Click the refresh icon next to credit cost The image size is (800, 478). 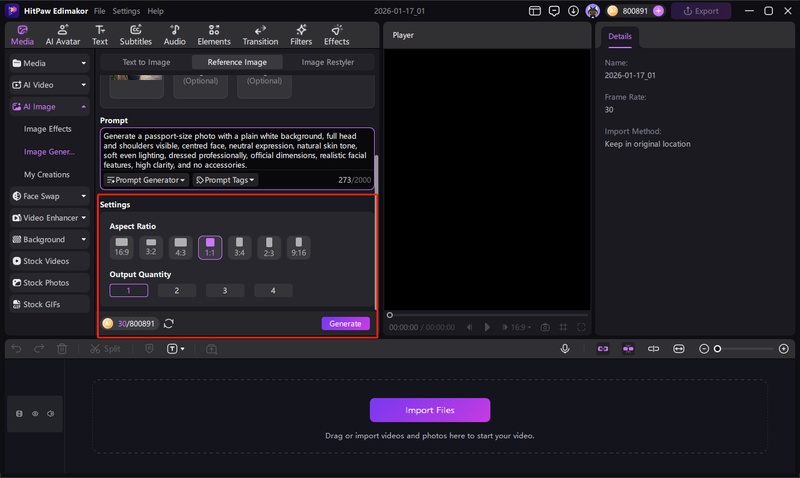[169, 324]
